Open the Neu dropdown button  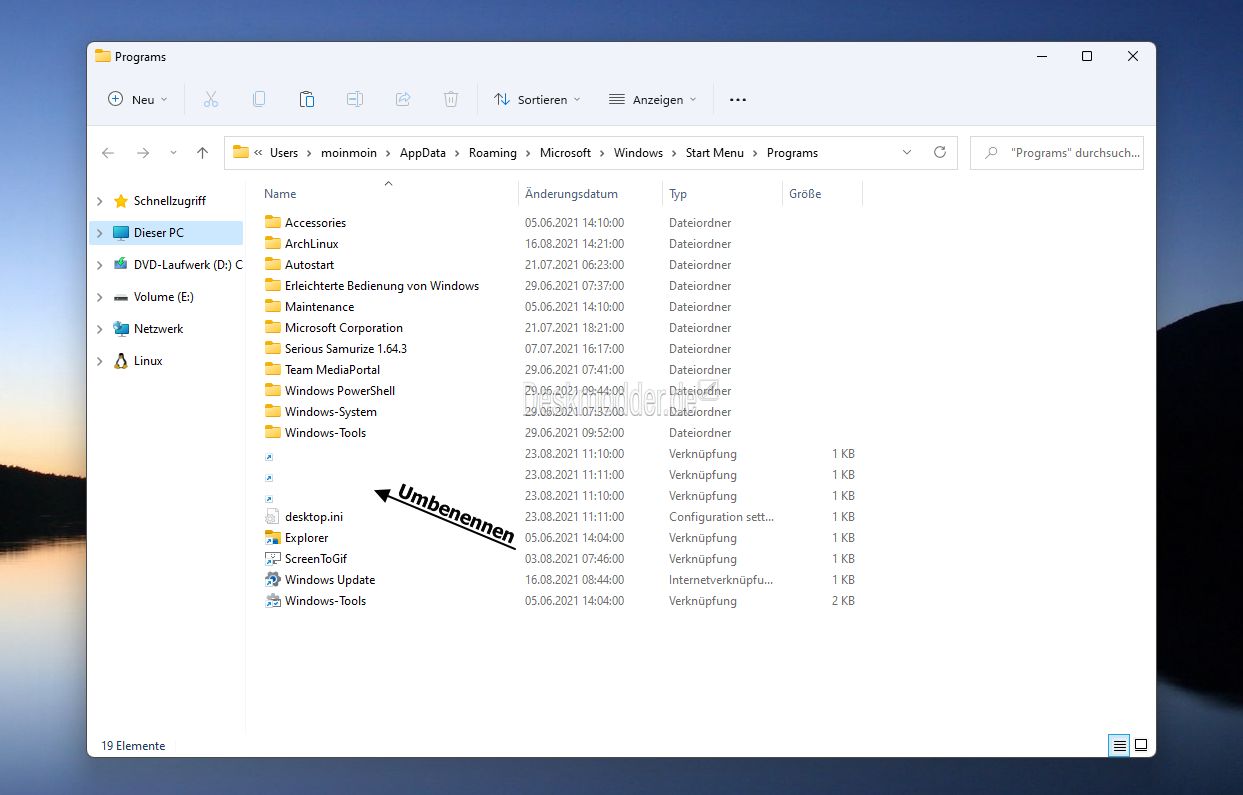tap(139, 99)
